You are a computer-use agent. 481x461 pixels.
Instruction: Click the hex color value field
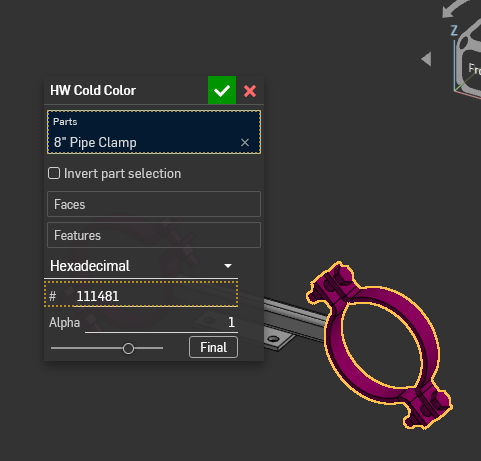point(141,295)
